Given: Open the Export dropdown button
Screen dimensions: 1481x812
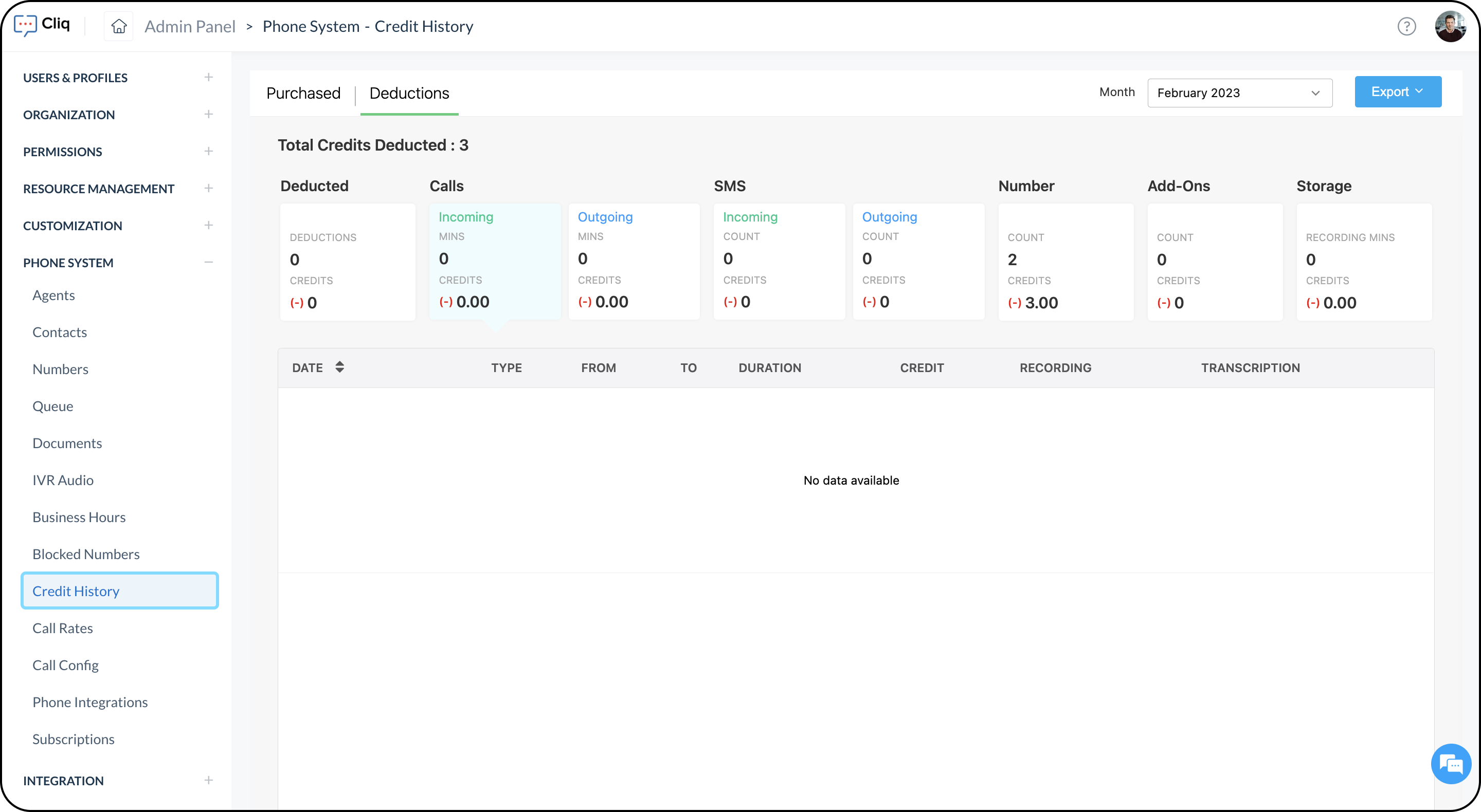Looking at the screenshot, I should click(1397, 92).
